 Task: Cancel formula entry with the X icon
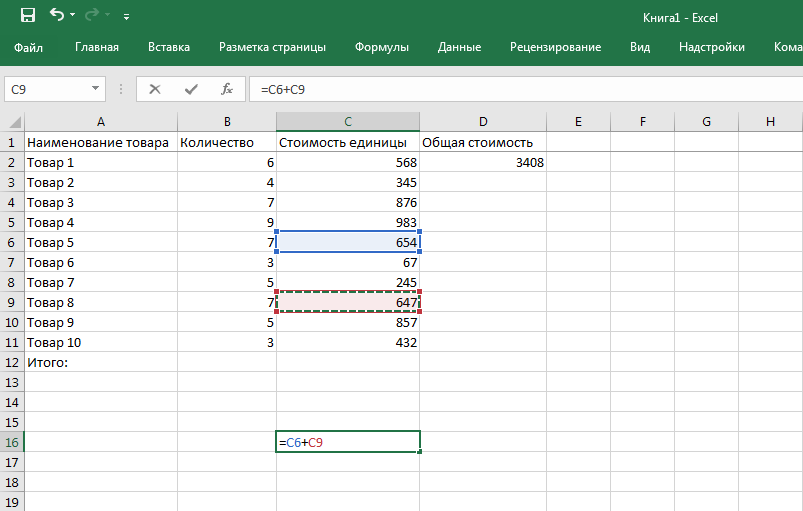tap(154, 89)
